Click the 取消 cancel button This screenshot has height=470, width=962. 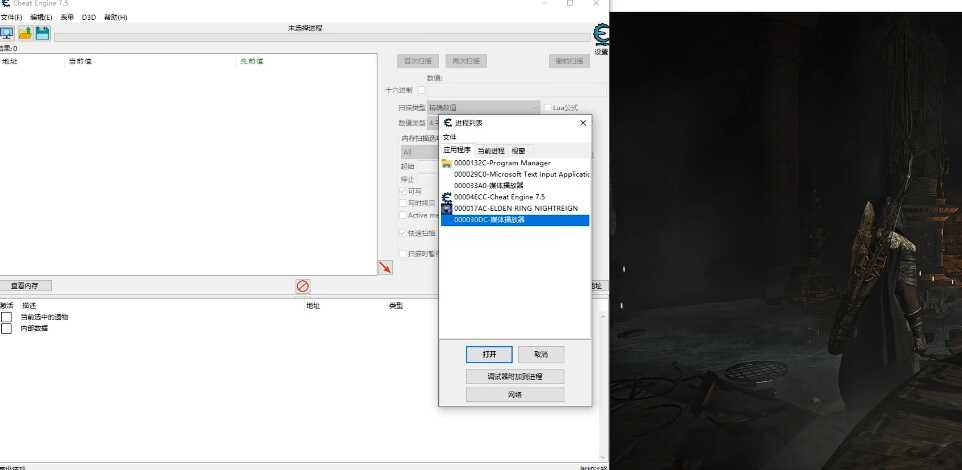pyautogui.click(x=541, y=355)
